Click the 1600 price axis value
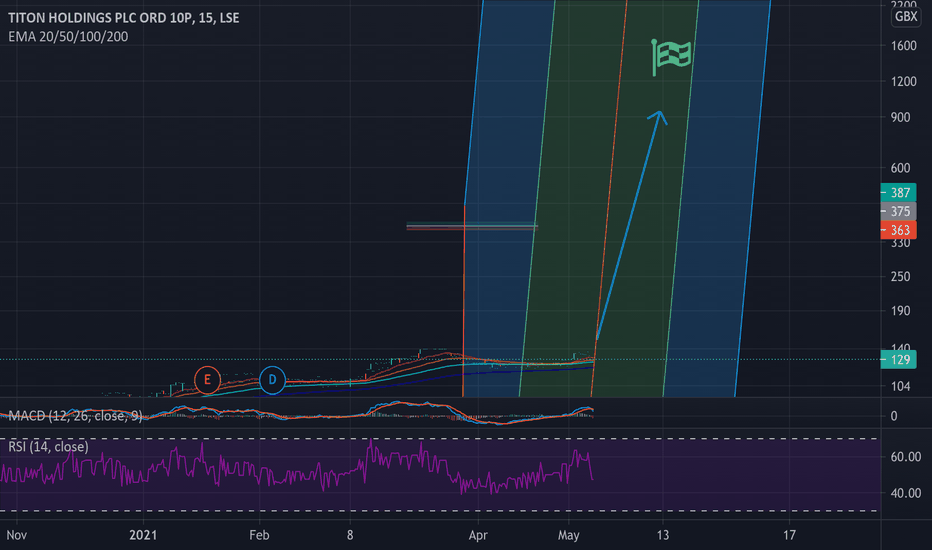 [x=903, y=46]
